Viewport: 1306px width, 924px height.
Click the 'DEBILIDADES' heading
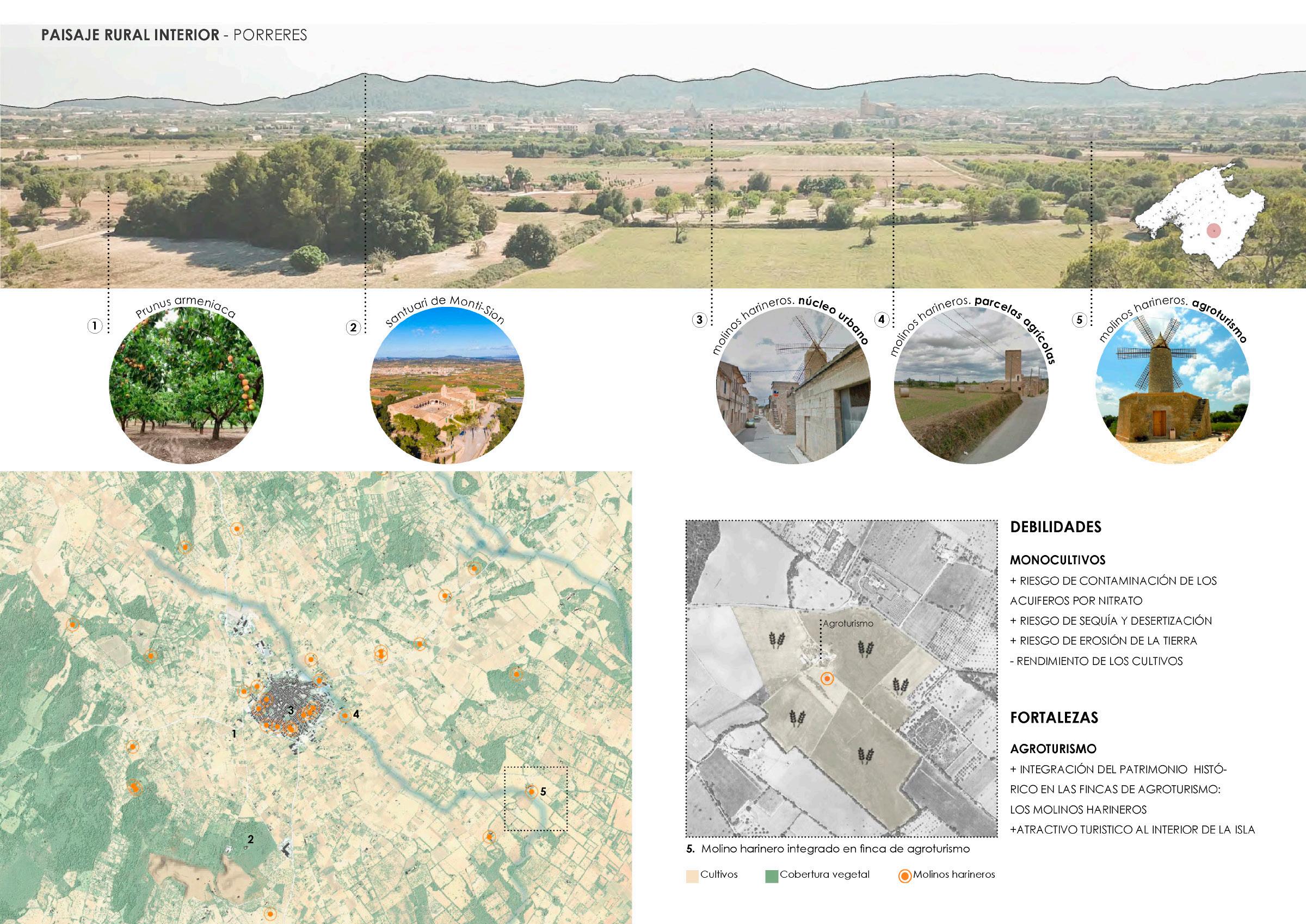point(1056,527)
